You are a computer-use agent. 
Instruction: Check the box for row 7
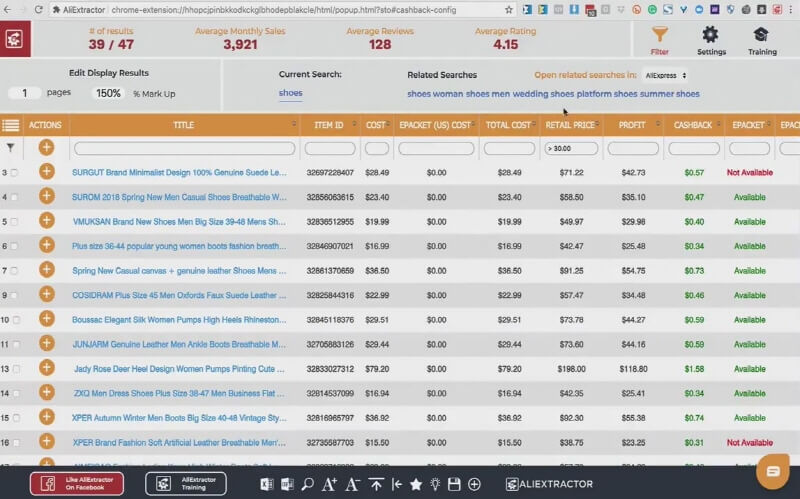point(14,270)
